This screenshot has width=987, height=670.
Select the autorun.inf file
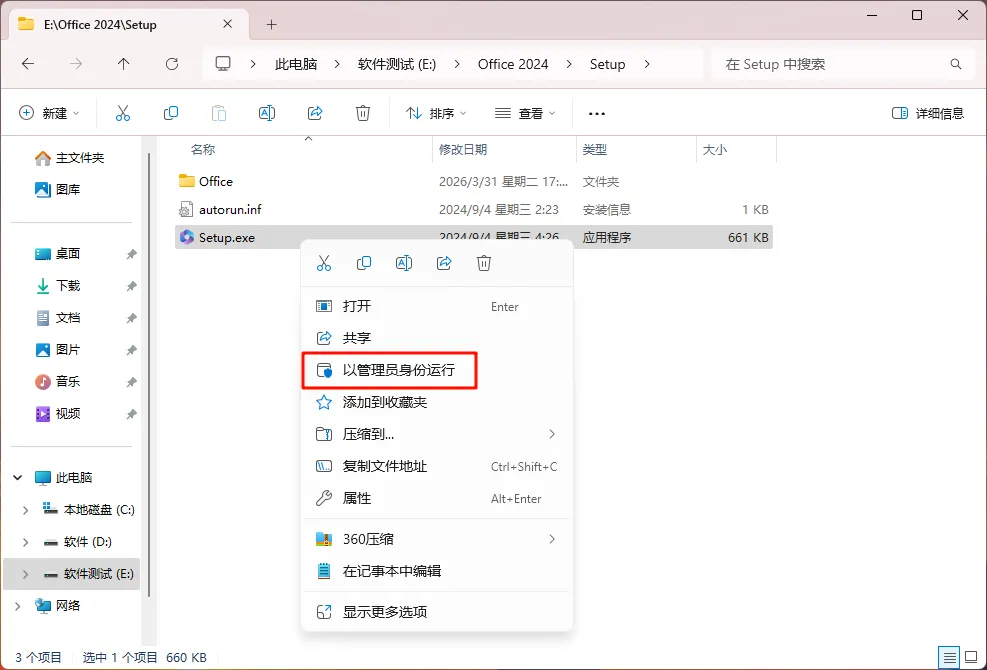point(474,210)
